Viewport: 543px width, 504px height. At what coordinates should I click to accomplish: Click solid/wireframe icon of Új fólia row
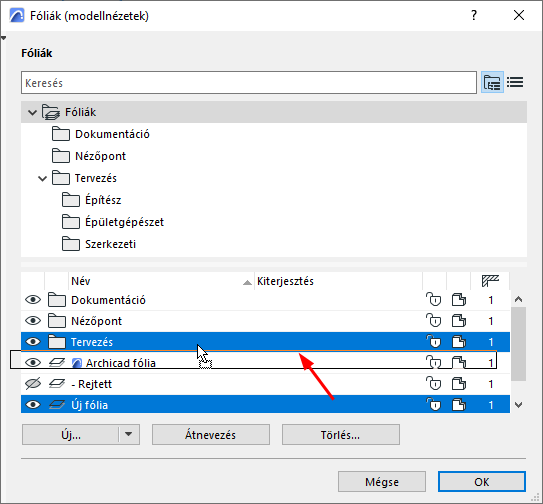point(459,405)
